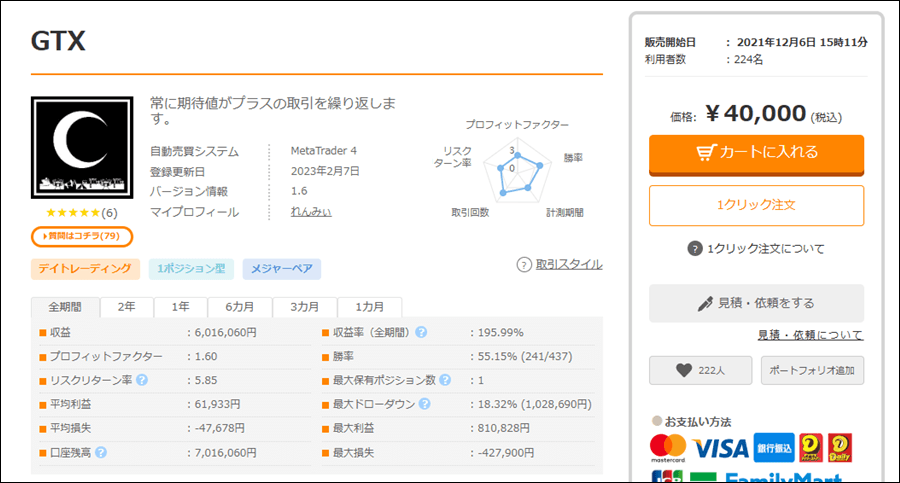Select the 2年 period tab
The width and height of the screenshot is (900, 483).
coord(126,307)
